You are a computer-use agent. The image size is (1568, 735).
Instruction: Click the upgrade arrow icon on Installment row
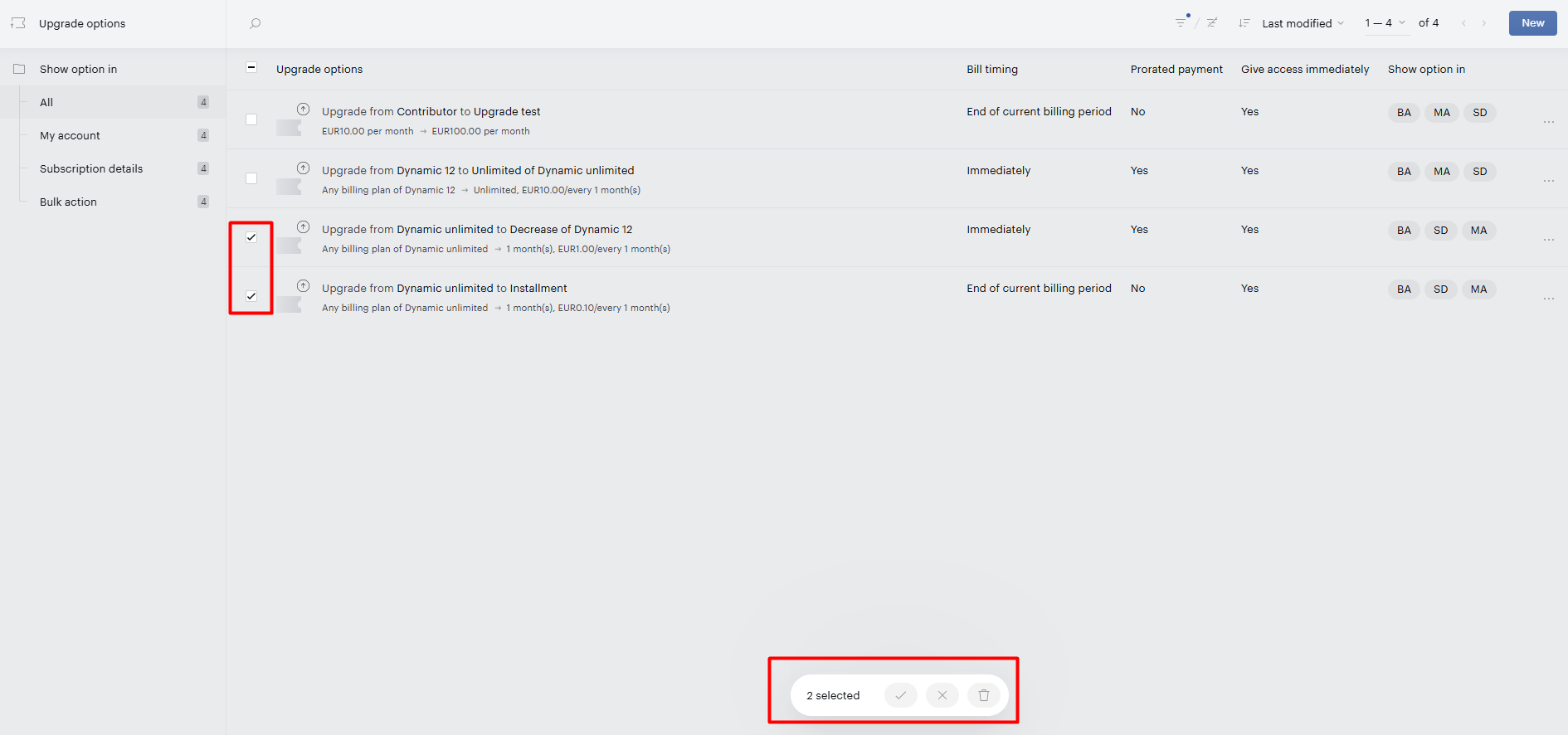304,286
